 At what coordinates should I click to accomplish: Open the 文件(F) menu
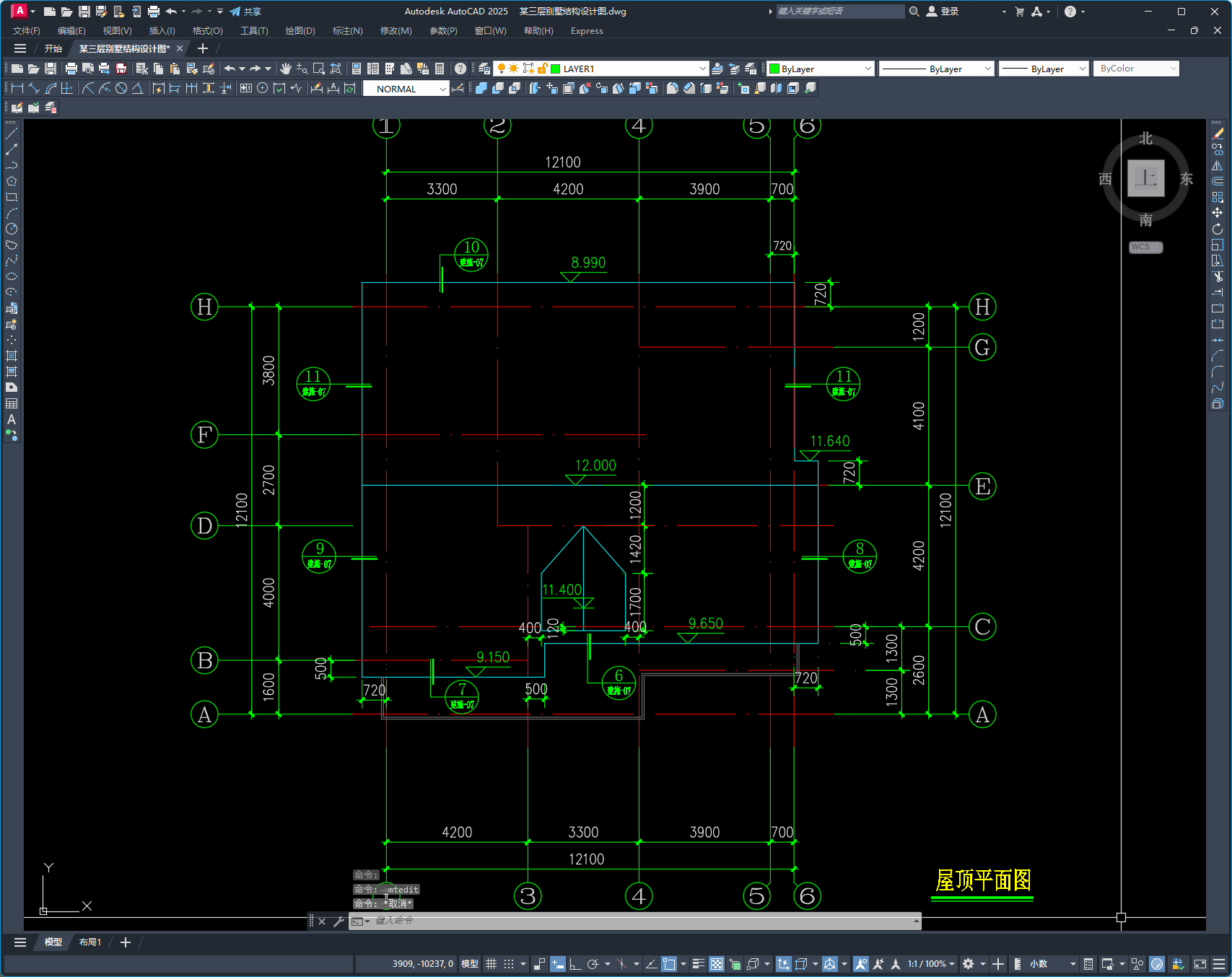[x=26, y=30]
